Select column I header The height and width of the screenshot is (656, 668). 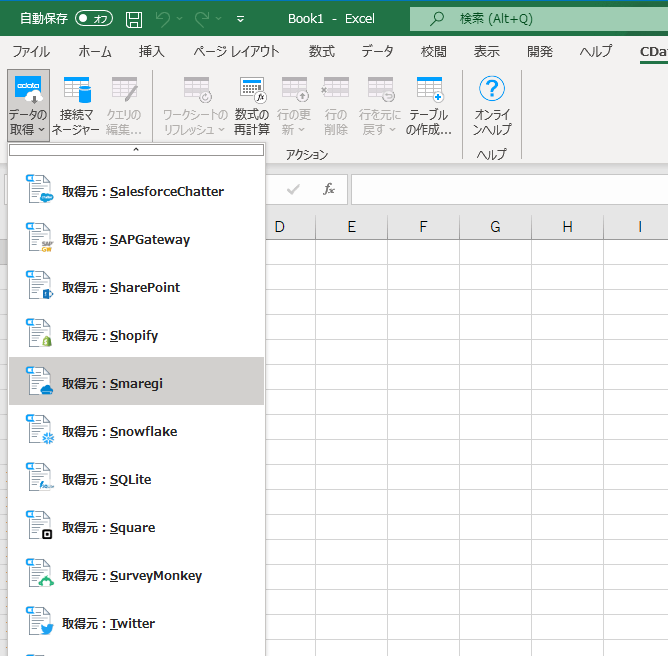[636, 227]
